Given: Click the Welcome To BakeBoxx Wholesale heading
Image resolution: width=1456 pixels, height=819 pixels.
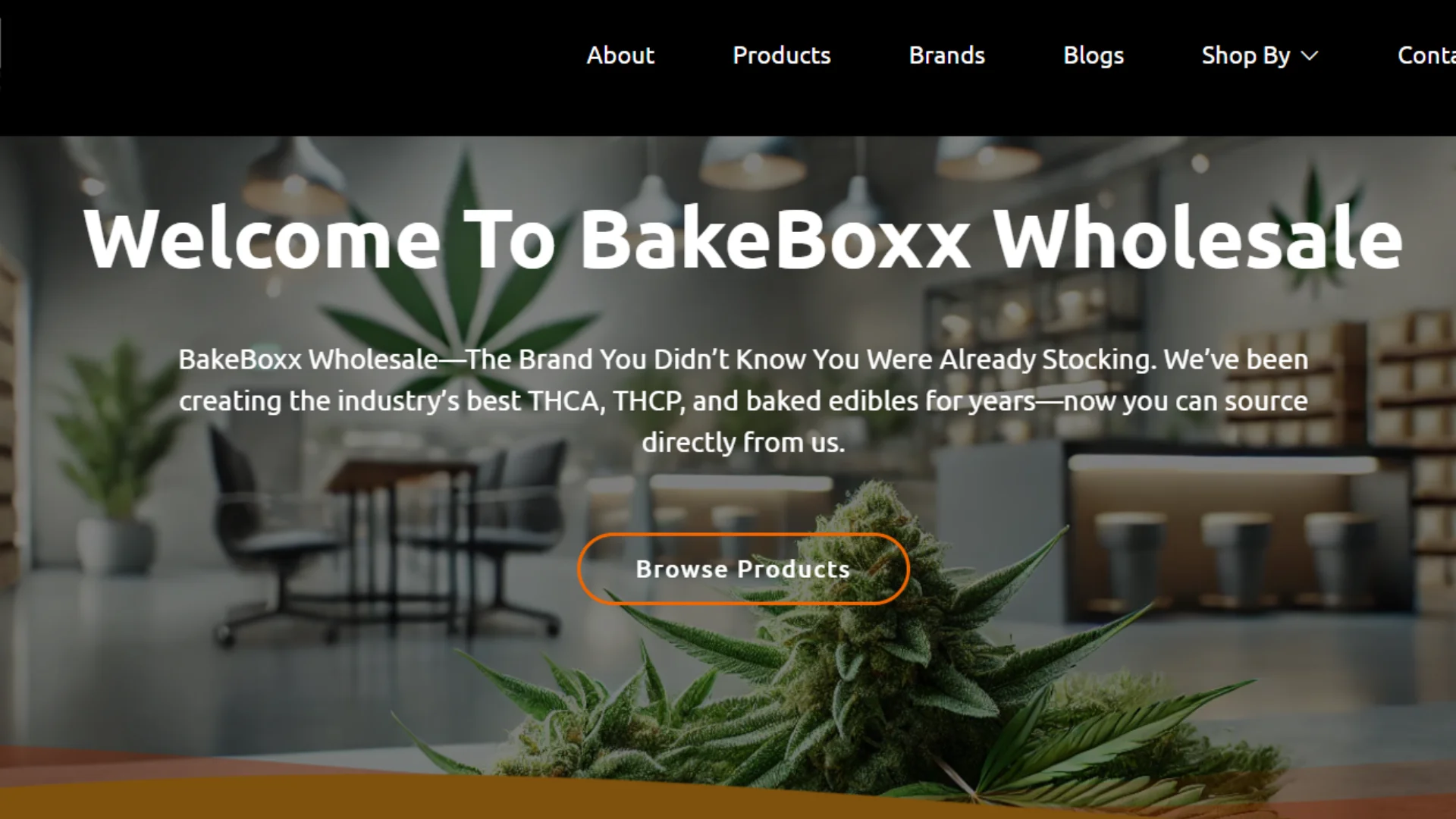Looking at the screenshot, I should click(x=743, y=238).
